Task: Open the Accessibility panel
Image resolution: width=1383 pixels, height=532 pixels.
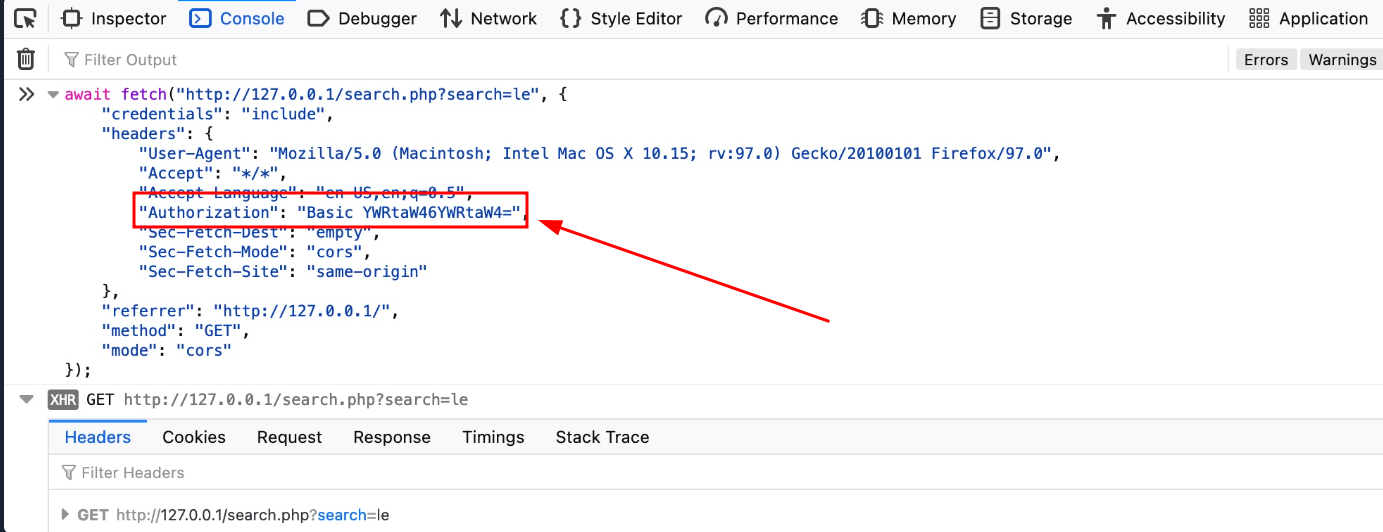Action: tap(1161, 18)
